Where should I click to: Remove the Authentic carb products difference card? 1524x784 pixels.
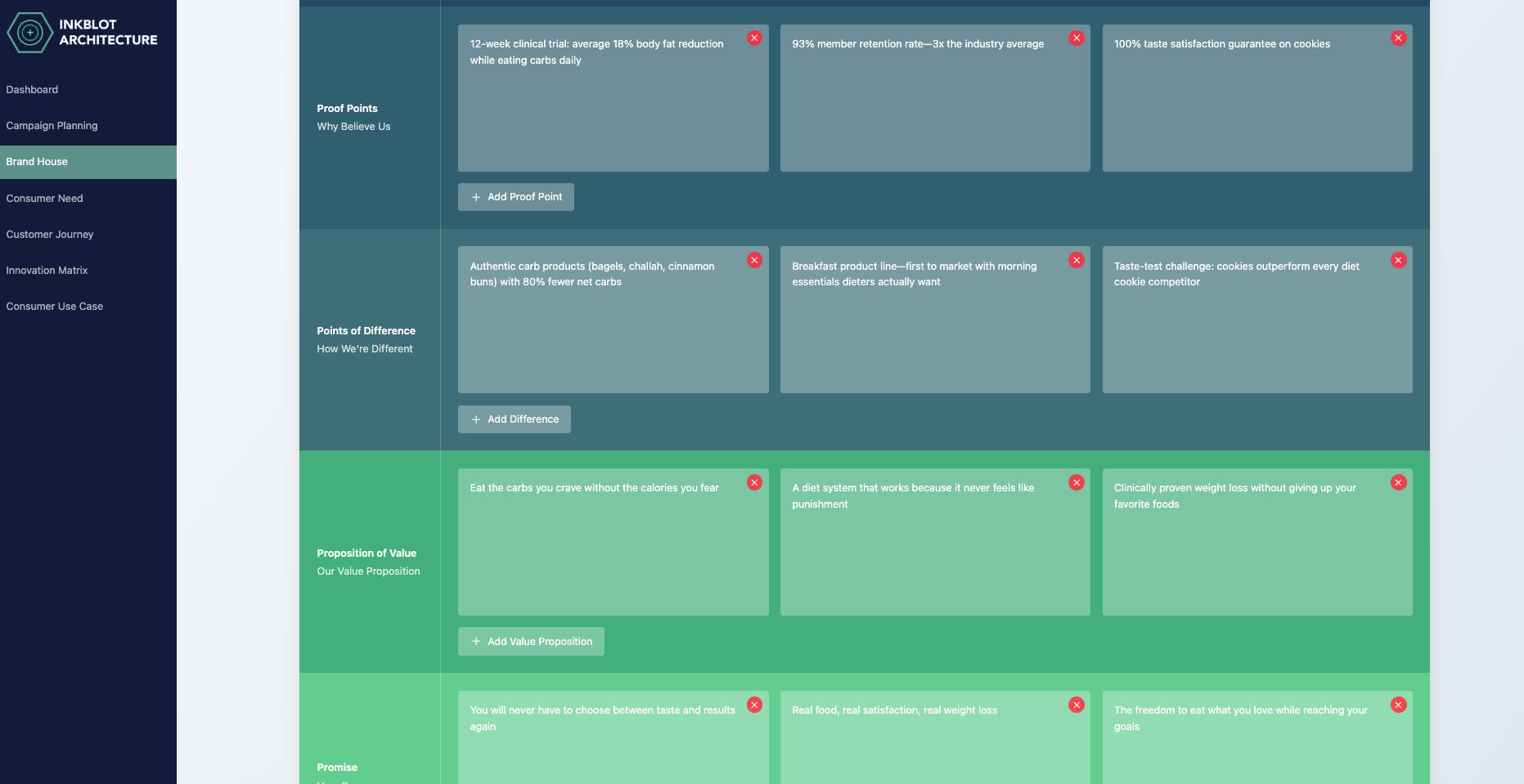754,261
